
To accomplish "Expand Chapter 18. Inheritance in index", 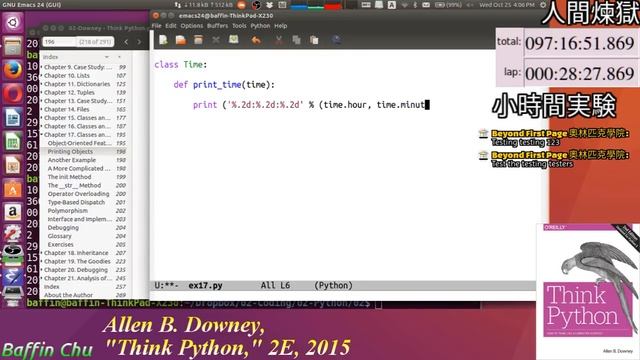I will click(42, 253).
